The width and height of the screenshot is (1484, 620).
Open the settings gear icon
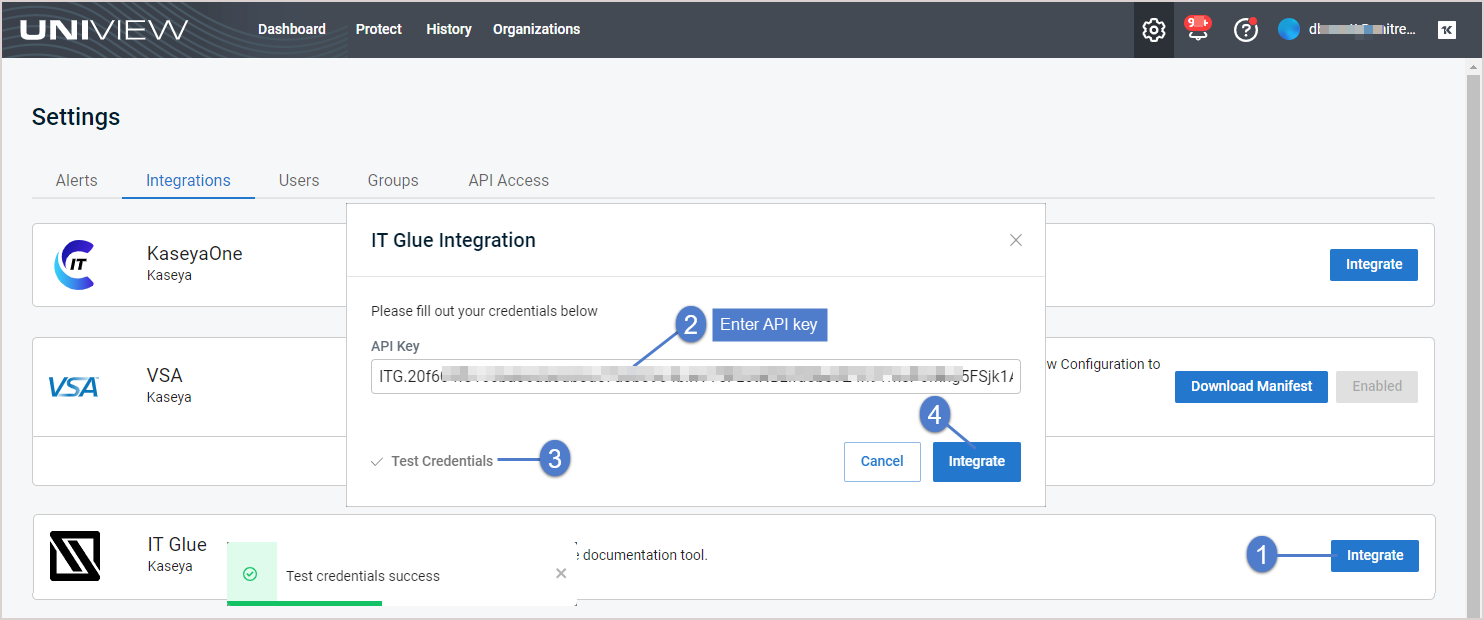click(x=1154, y=30)
